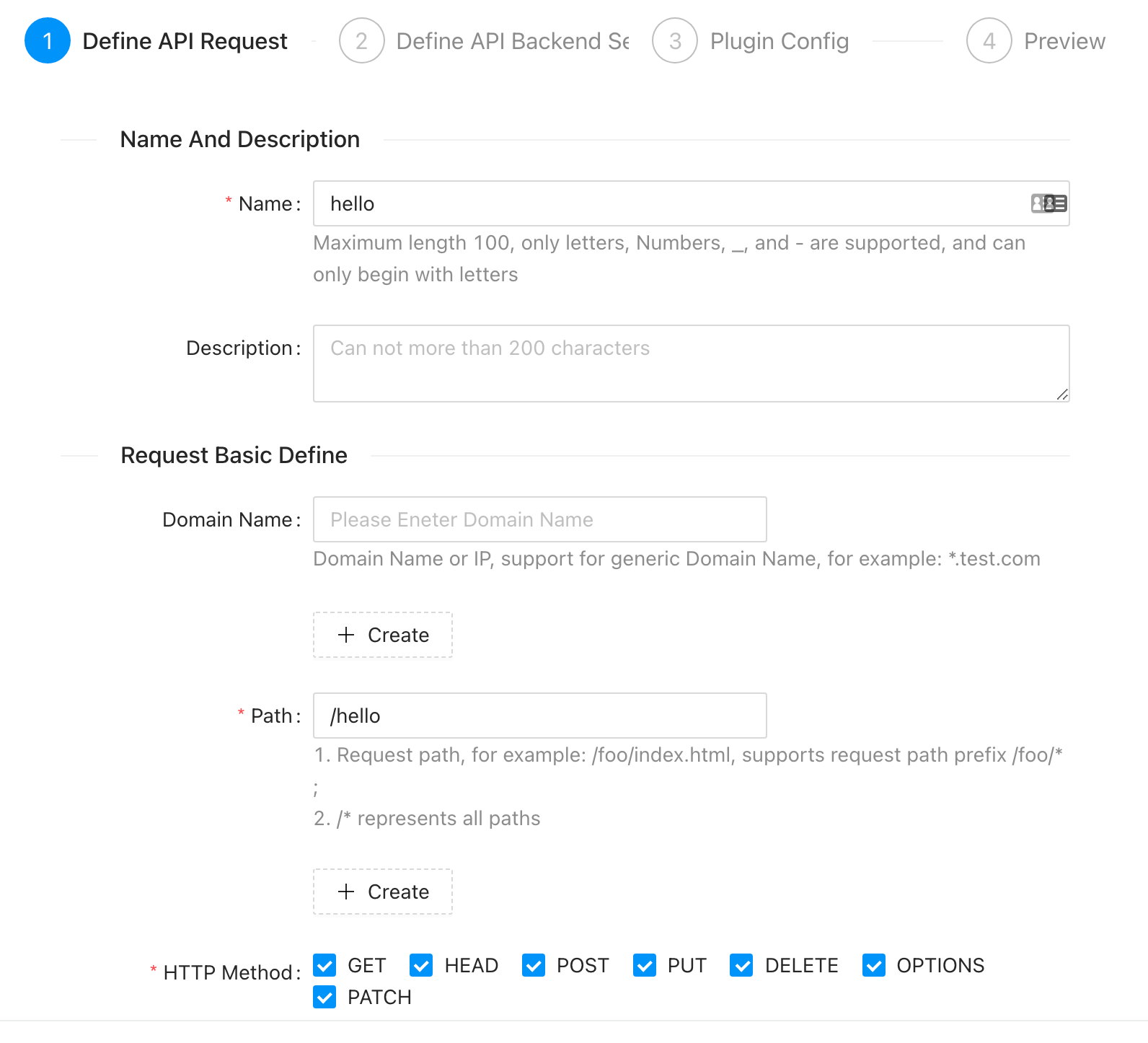
Task: Uncheck the PUT method checkbox
Action: point(645,965)
